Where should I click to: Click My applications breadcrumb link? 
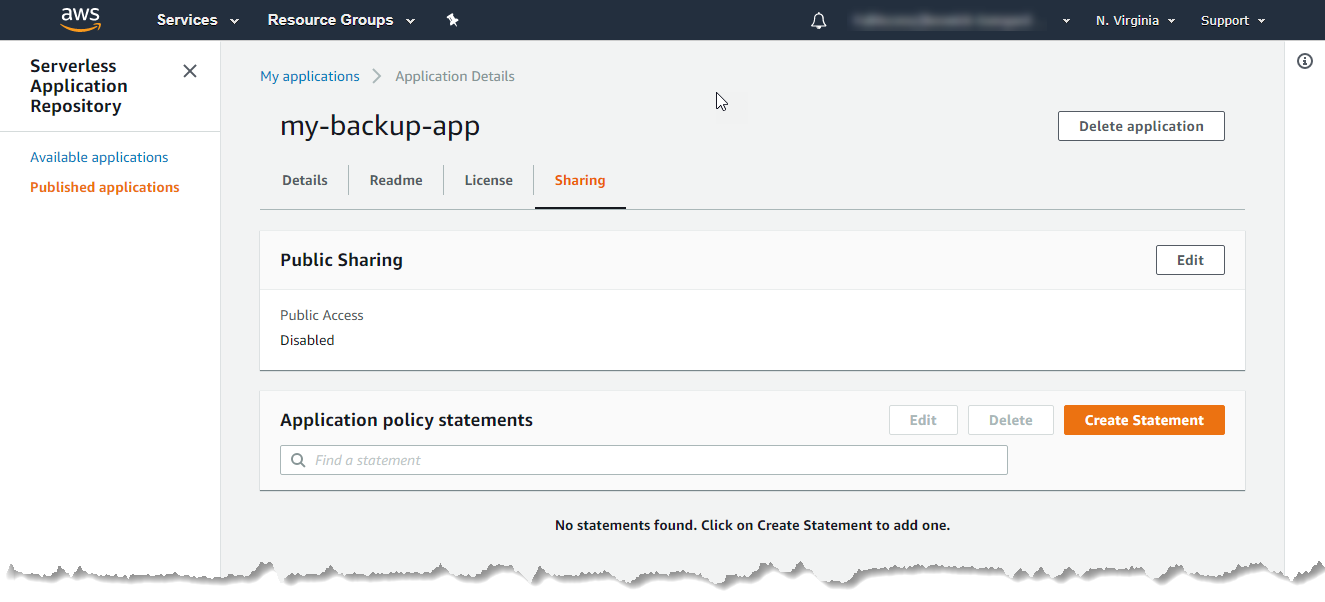point(310,76)
